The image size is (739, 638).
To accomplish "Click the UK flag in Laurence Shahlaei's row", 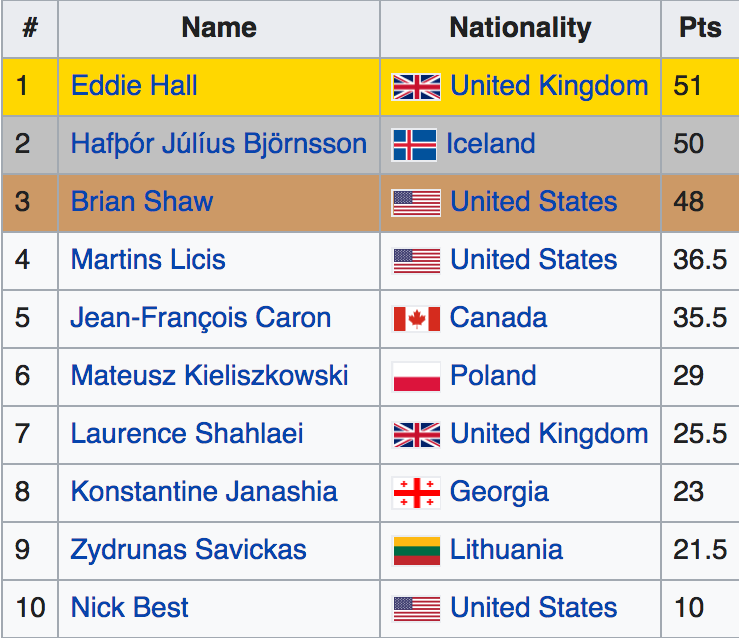I will (416, 435).
